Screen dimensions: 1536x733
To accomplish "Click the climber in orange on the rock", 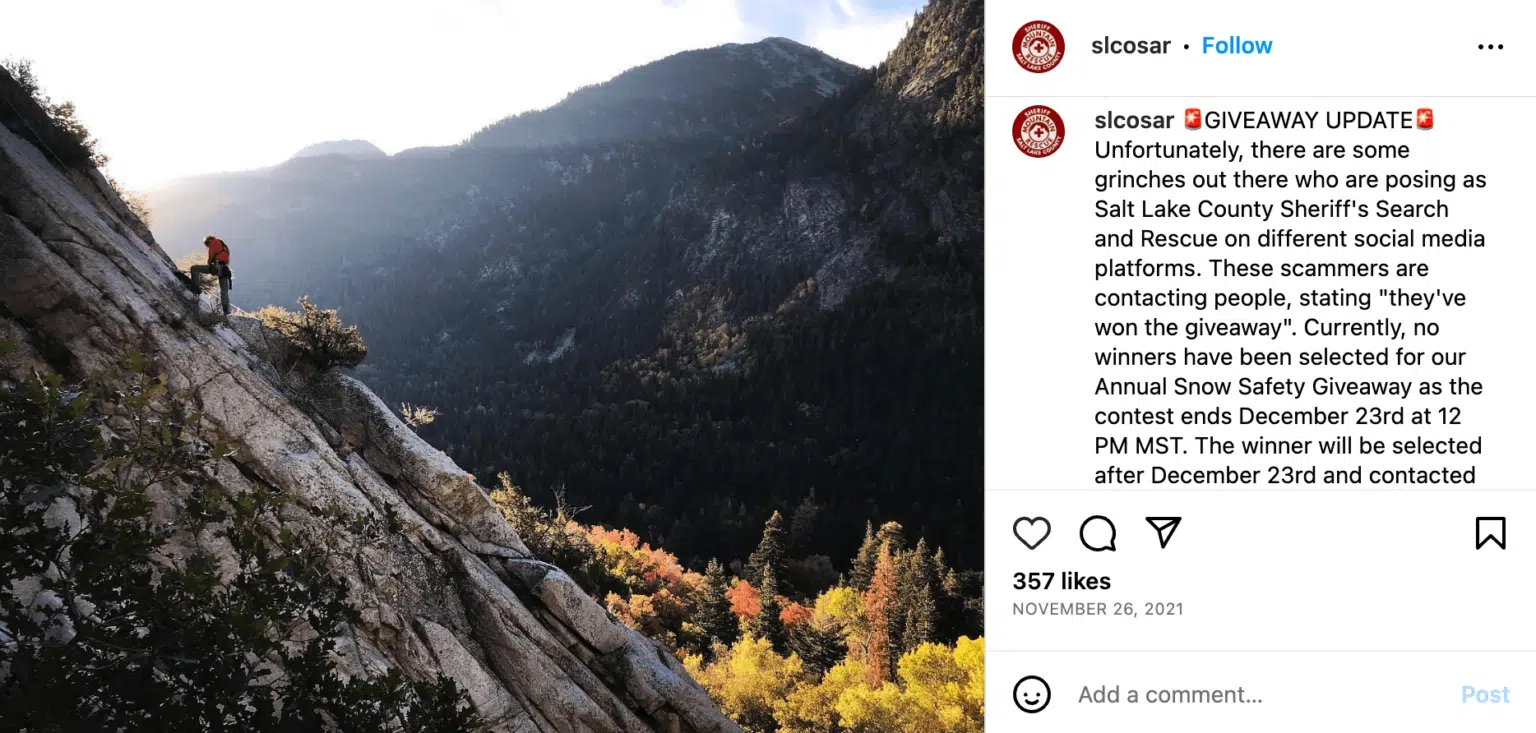I will [x=214, y=270].
